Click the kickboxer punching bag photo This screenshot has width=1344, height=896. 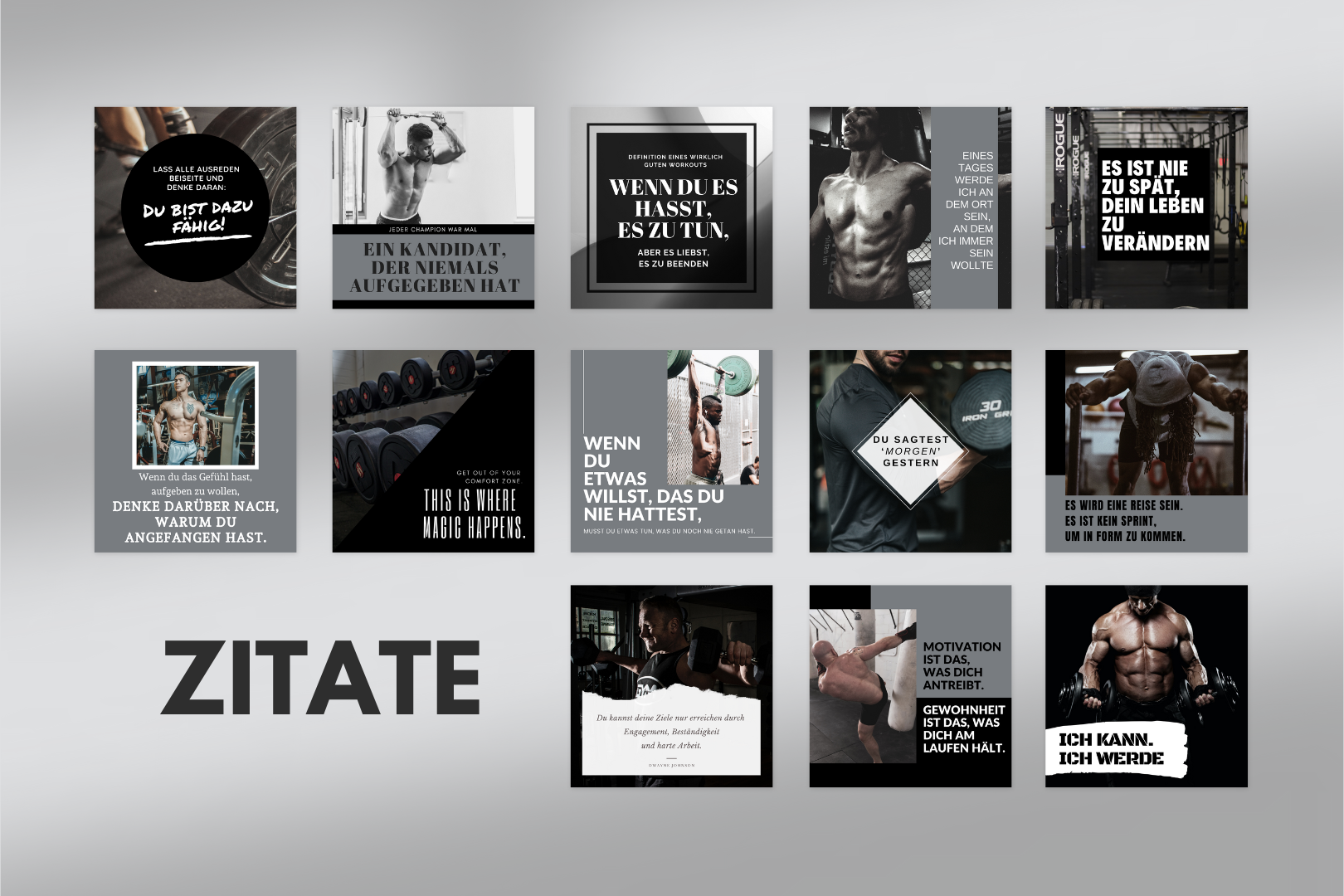863,686
